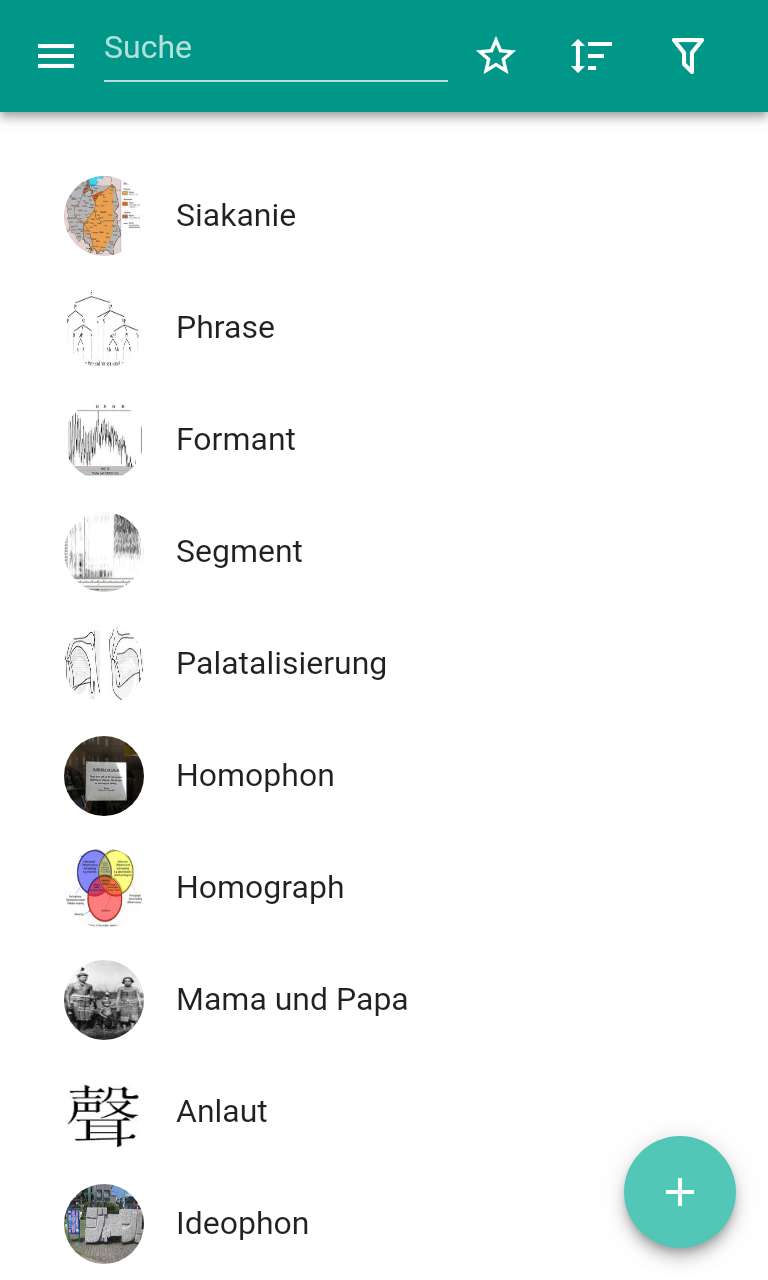Open the Palatalisierung article
Screen dimensions: 768x1280
[x=384, y=664]
